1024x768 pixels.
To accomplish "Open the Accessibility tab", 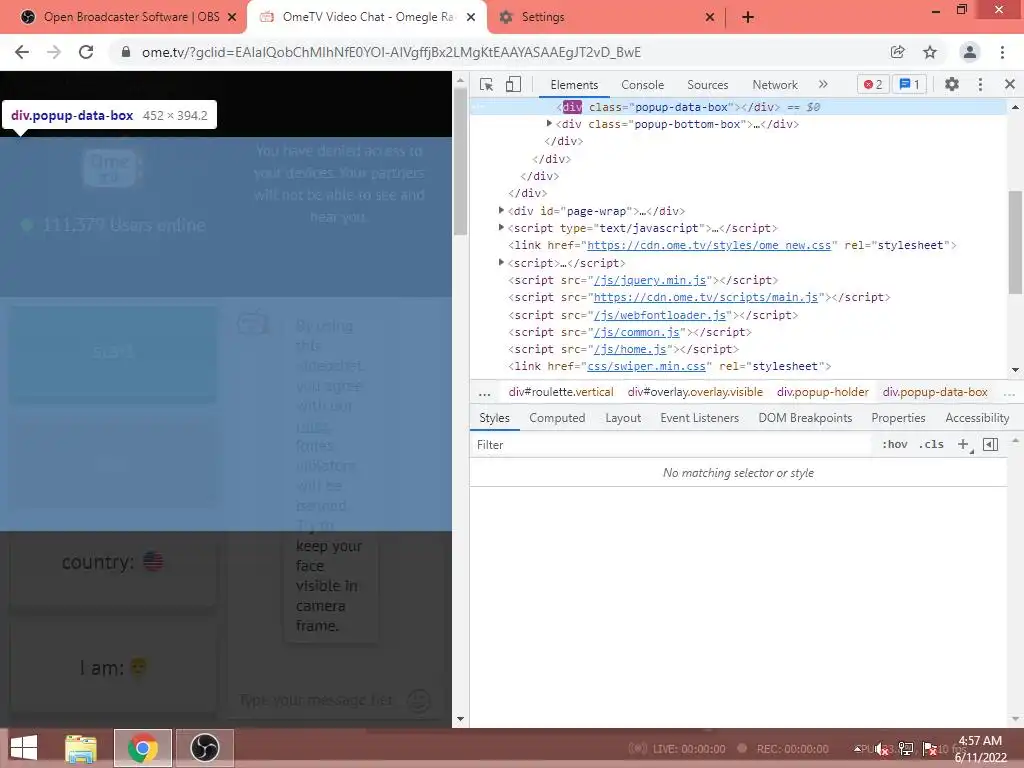I will (x=977, y=418).
